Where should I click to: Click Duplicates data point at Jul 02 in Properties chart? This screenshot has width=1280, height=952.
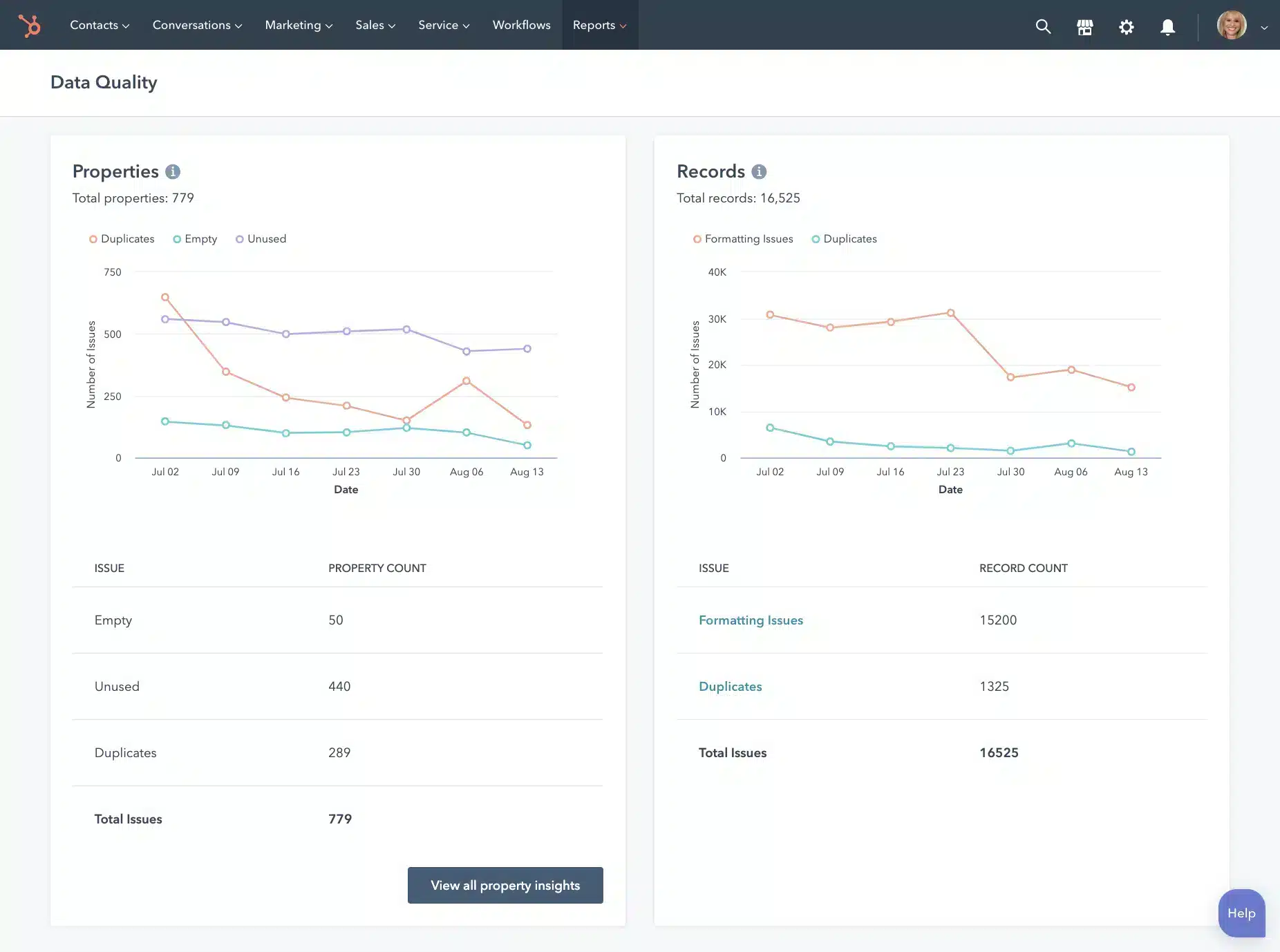coord(165,297)
